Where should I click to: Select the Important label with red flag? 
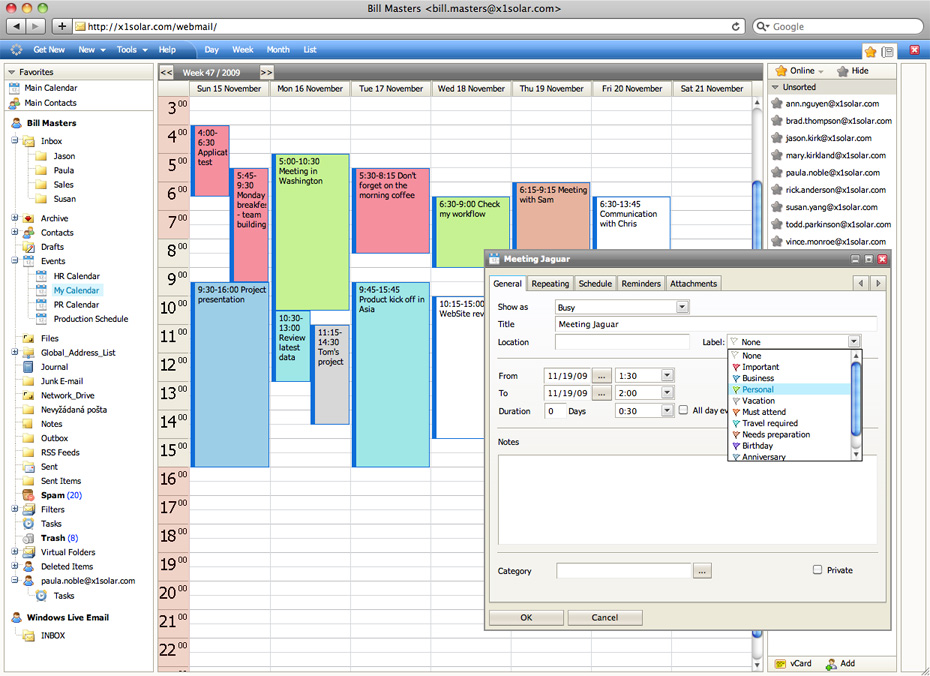coord(760,367)
